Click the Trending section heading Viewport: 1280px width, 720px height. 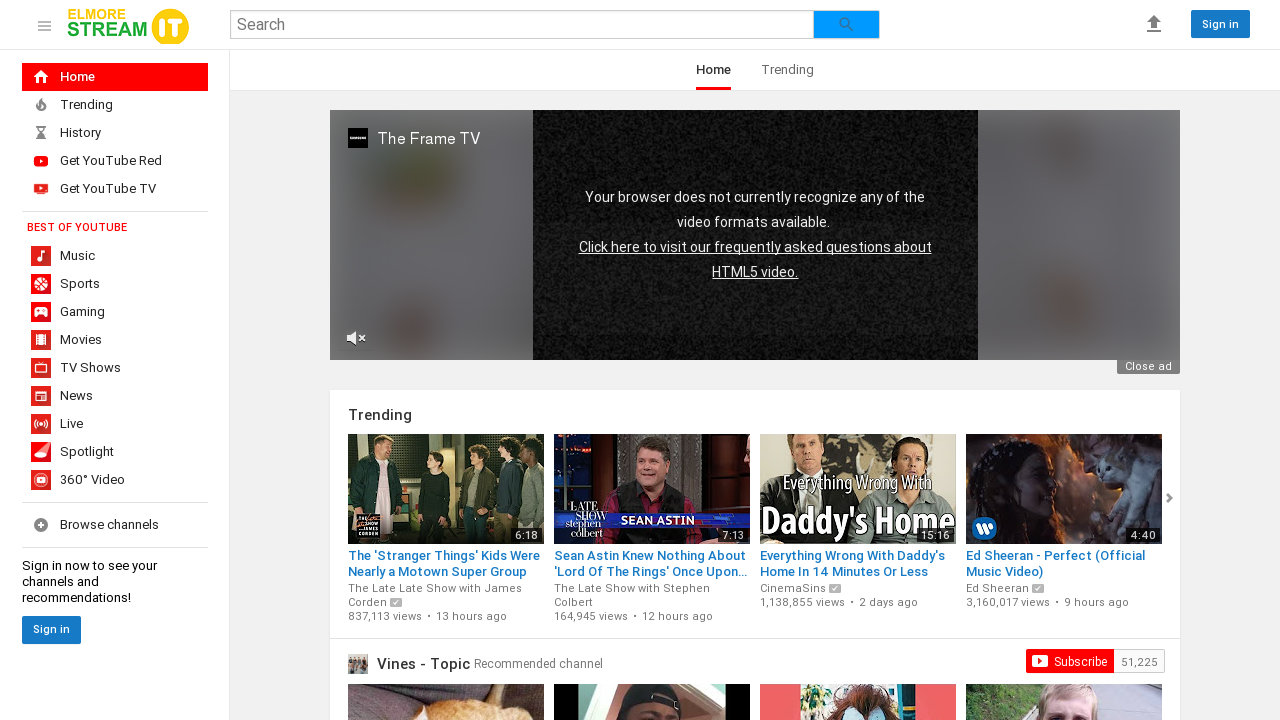380,415
